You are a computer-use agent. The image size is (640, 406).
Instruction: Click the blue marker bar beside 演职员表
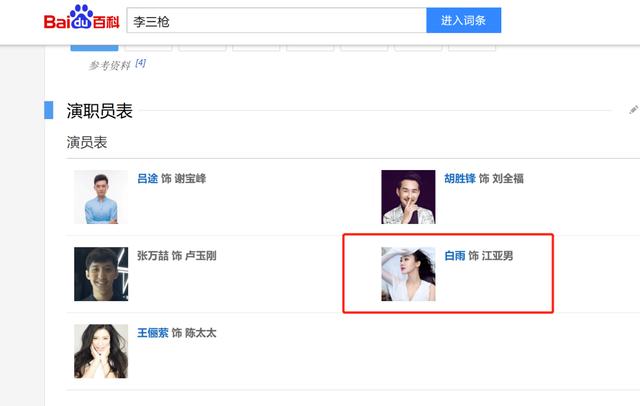(x=49, y=110)
